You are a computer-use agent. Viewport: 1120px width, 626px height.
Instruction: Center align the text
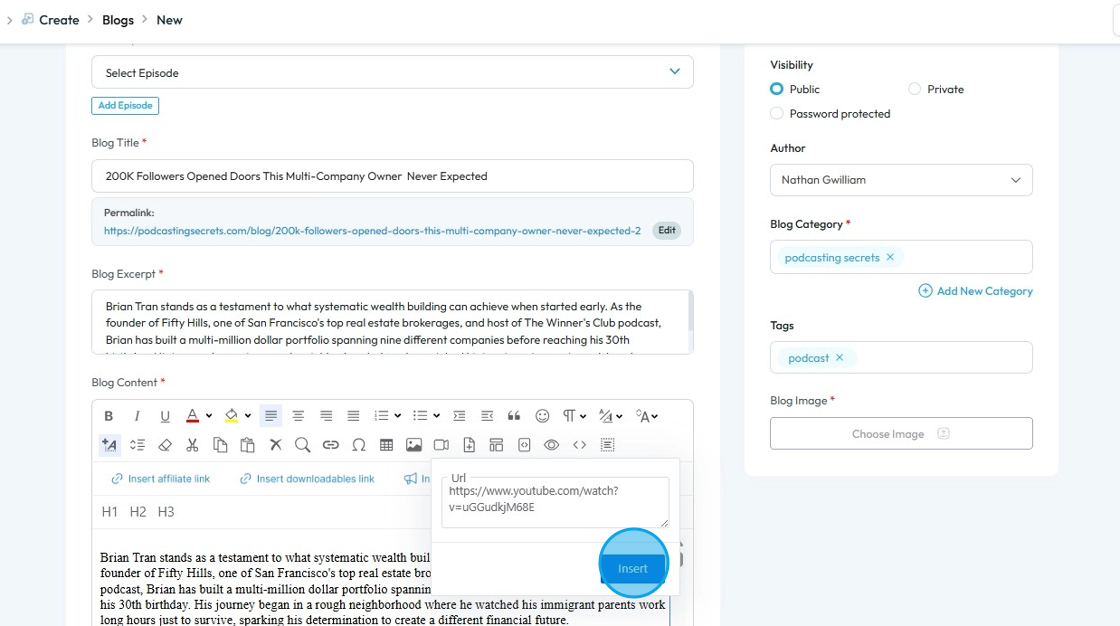(x=299, y=416)
